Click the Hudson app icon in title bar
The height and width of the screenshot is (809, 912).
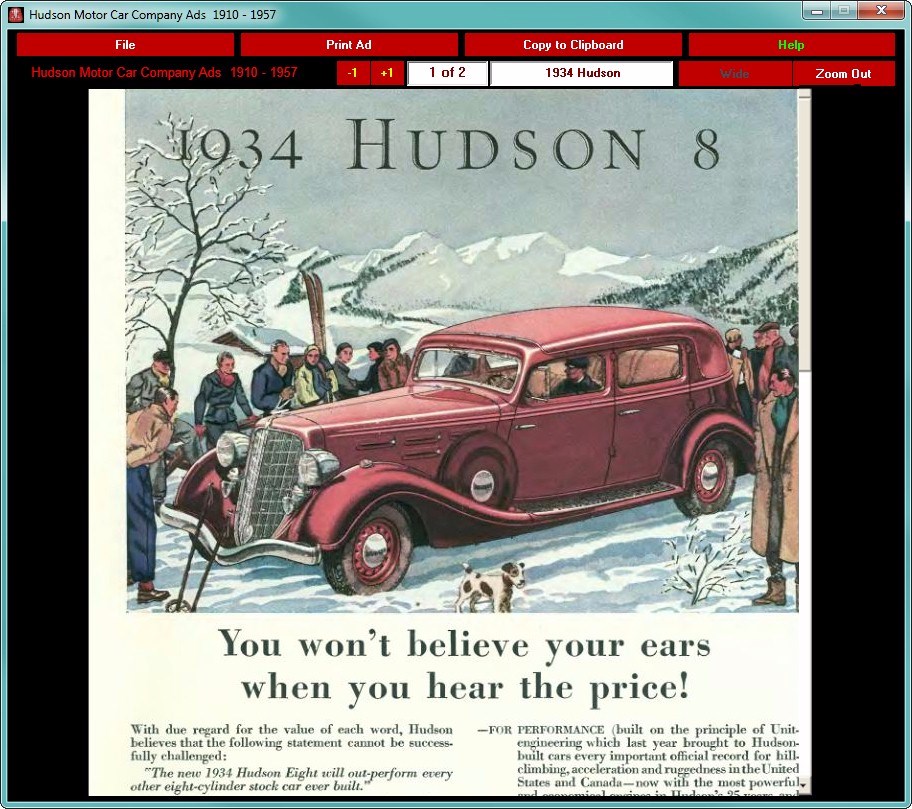(16, 14)
